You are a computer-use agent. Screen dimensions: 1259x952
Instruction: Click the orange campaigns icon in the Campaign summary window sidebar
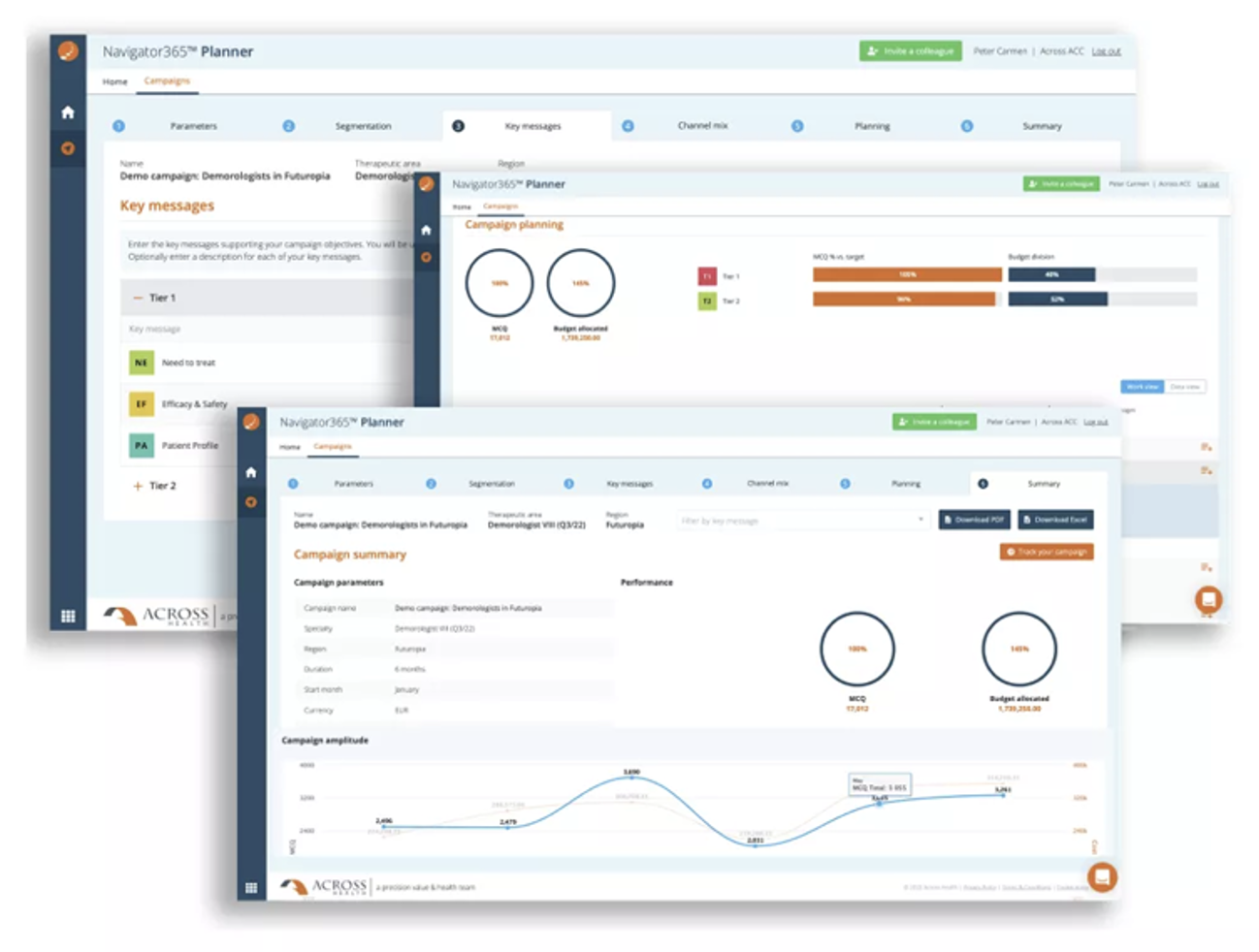251,502
